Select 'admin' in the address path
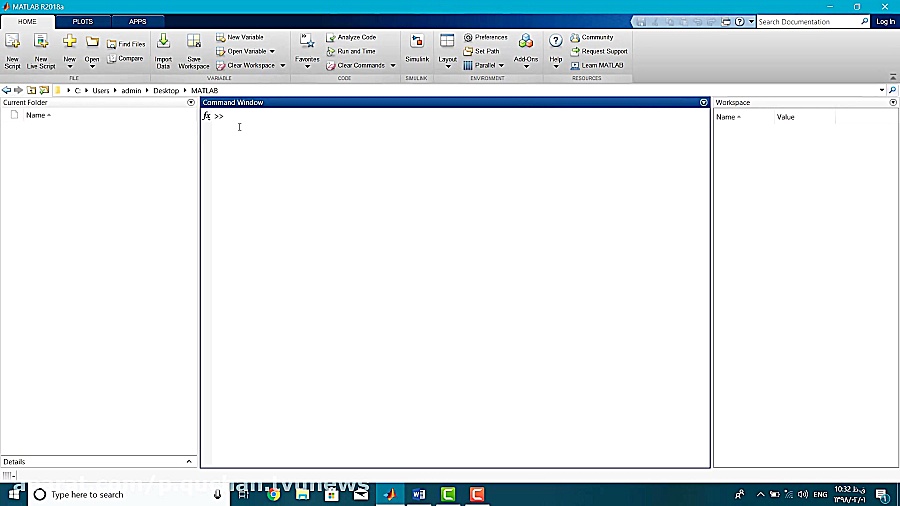Image resolution: width=900 pixels, height=506 pixels. (131, 91)
